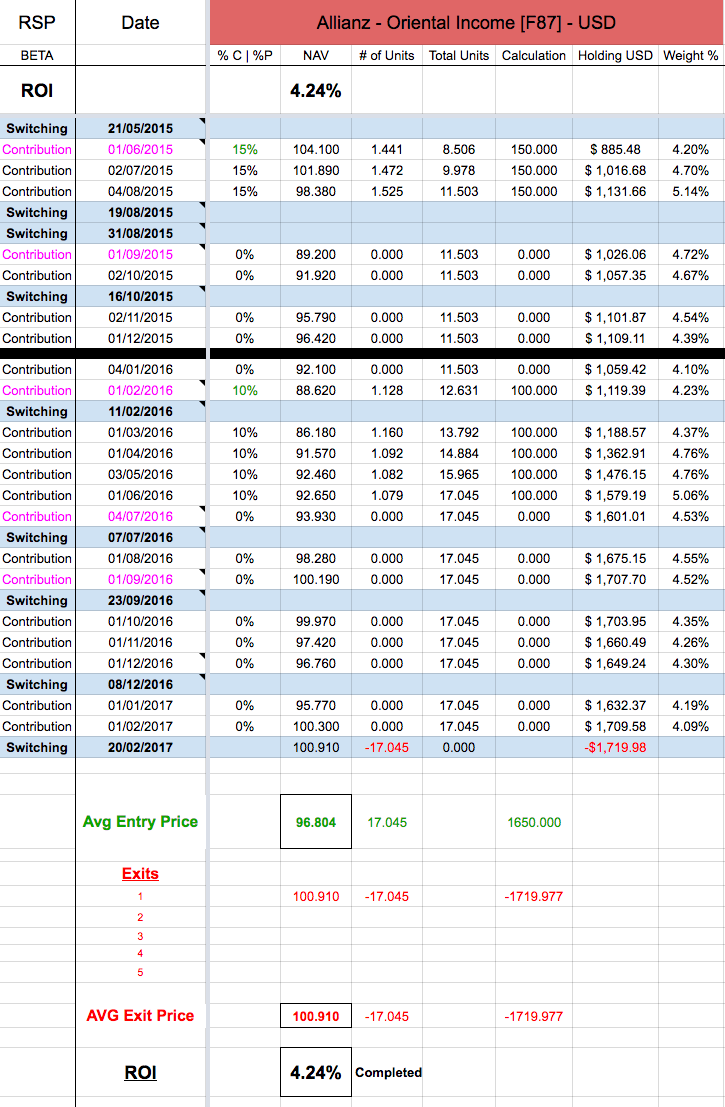Select the top ROI 4.24% value cell
725x1107 pixels.
316,90
